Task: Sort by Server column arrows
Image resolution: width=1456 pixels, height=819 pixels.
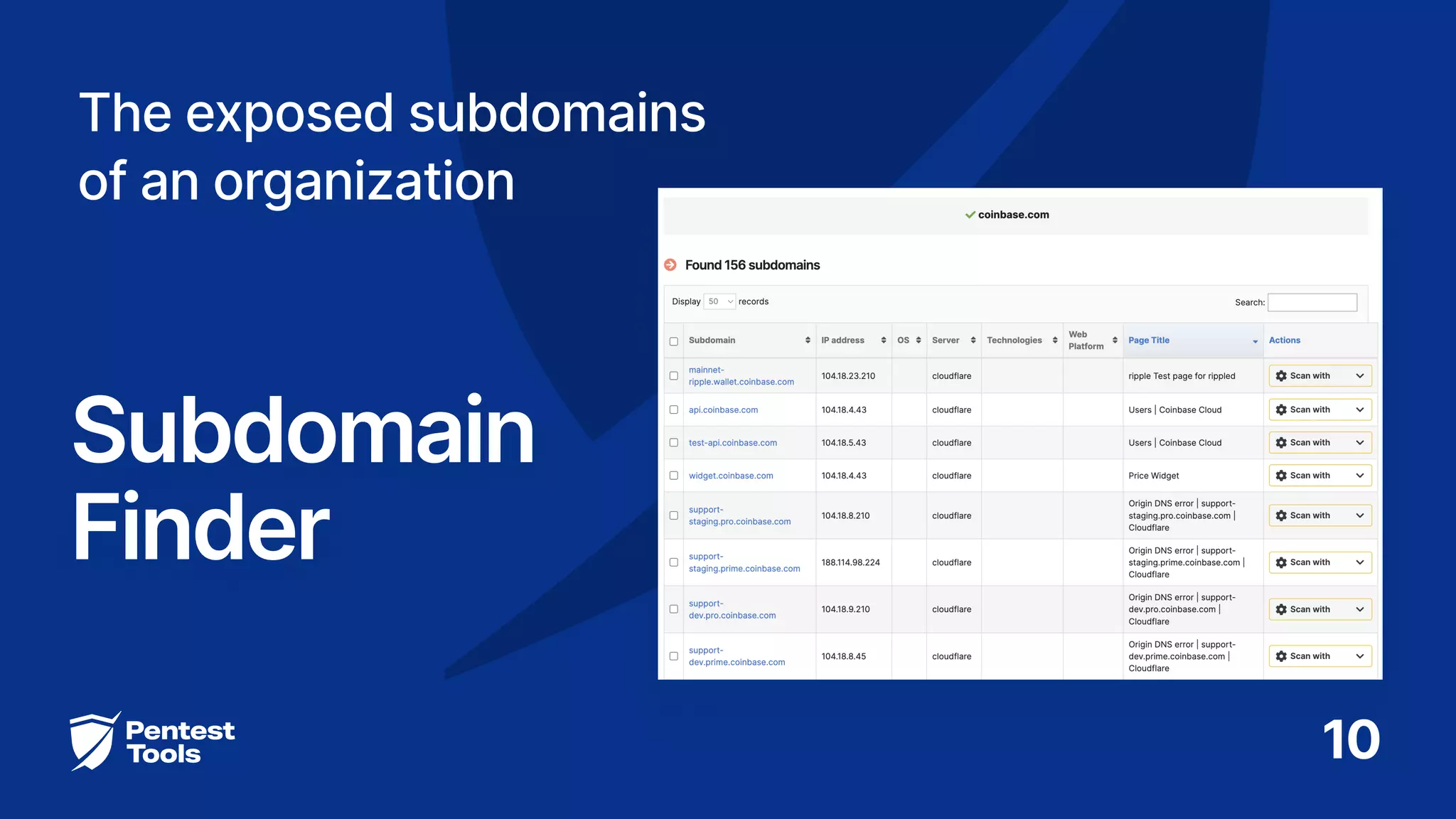Action: click(x=973, y=341)
